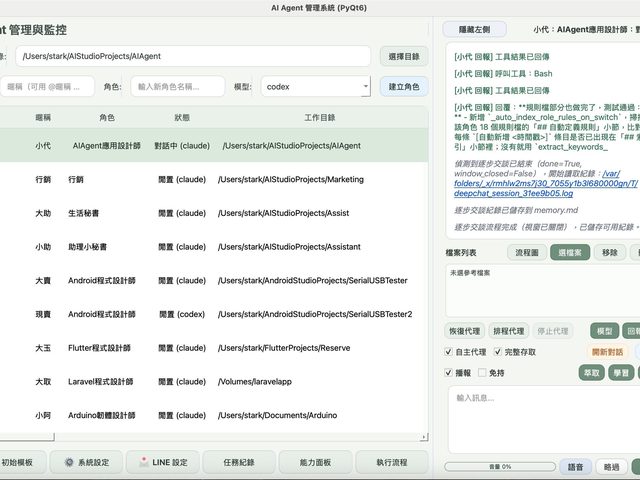Open 任務紀錄 from bottom bar
Viewport: 640px width, 480px height.
[239, 462]
